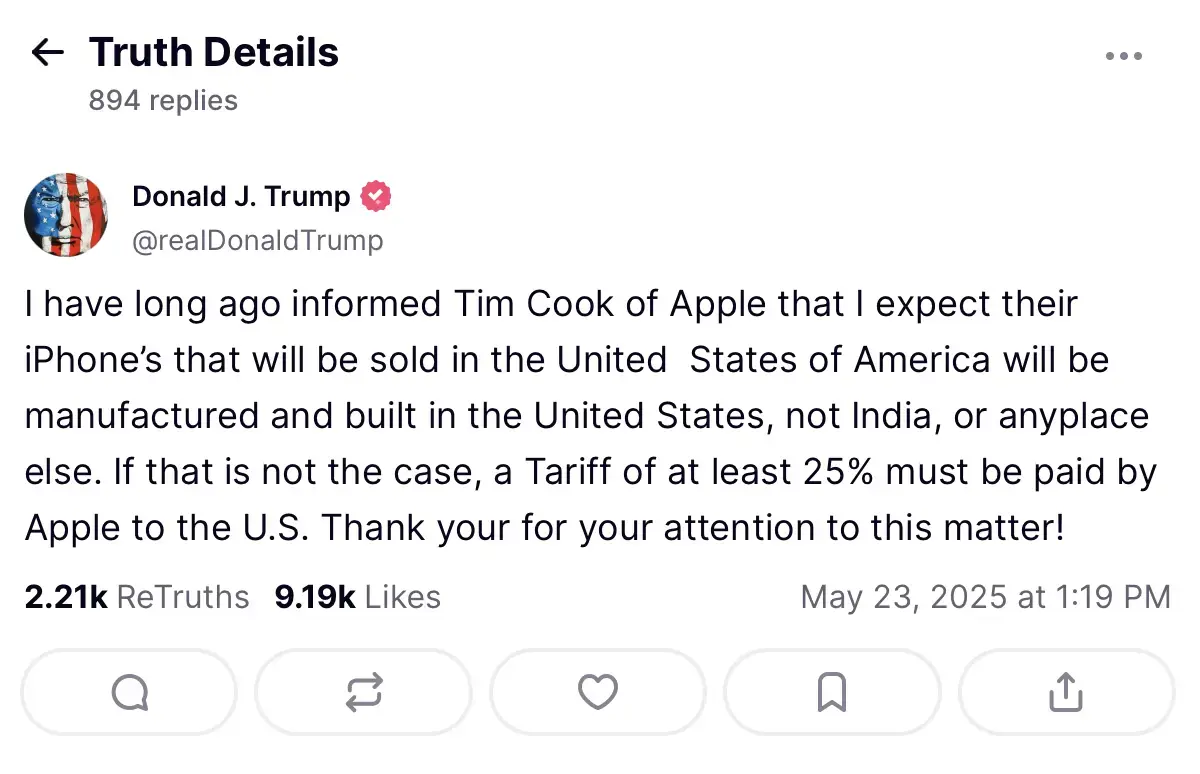Open Donald J. Trump's profile avatar
This screenshot has width=1200, height=774.
(66, 215)
